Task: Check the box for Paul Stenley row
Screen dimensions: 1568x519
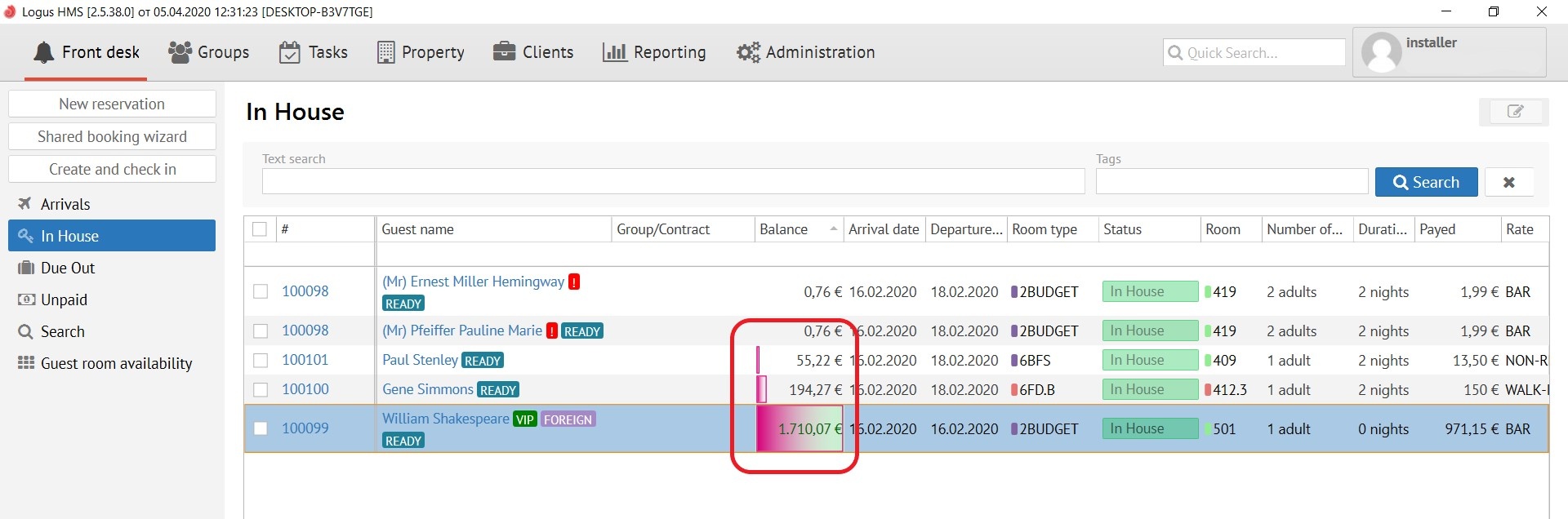Action: (261, 361)
